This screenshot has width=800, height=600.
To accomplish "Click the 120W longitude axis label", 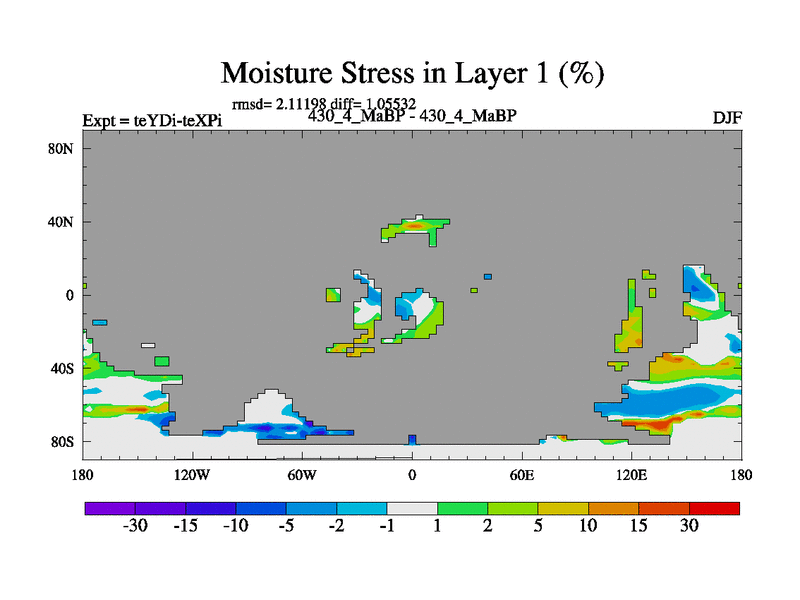I will 192,474.
